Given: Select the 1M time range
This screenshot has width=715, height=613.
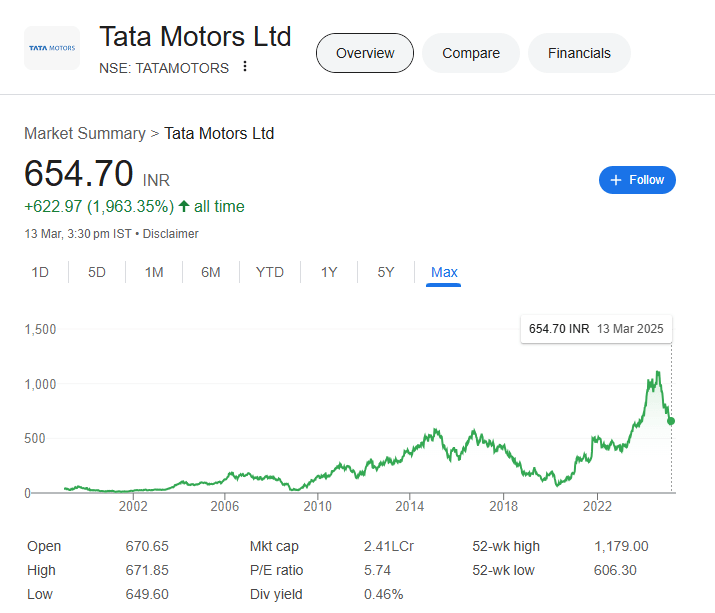Looking at the screenshot, I should coord(154,272).
